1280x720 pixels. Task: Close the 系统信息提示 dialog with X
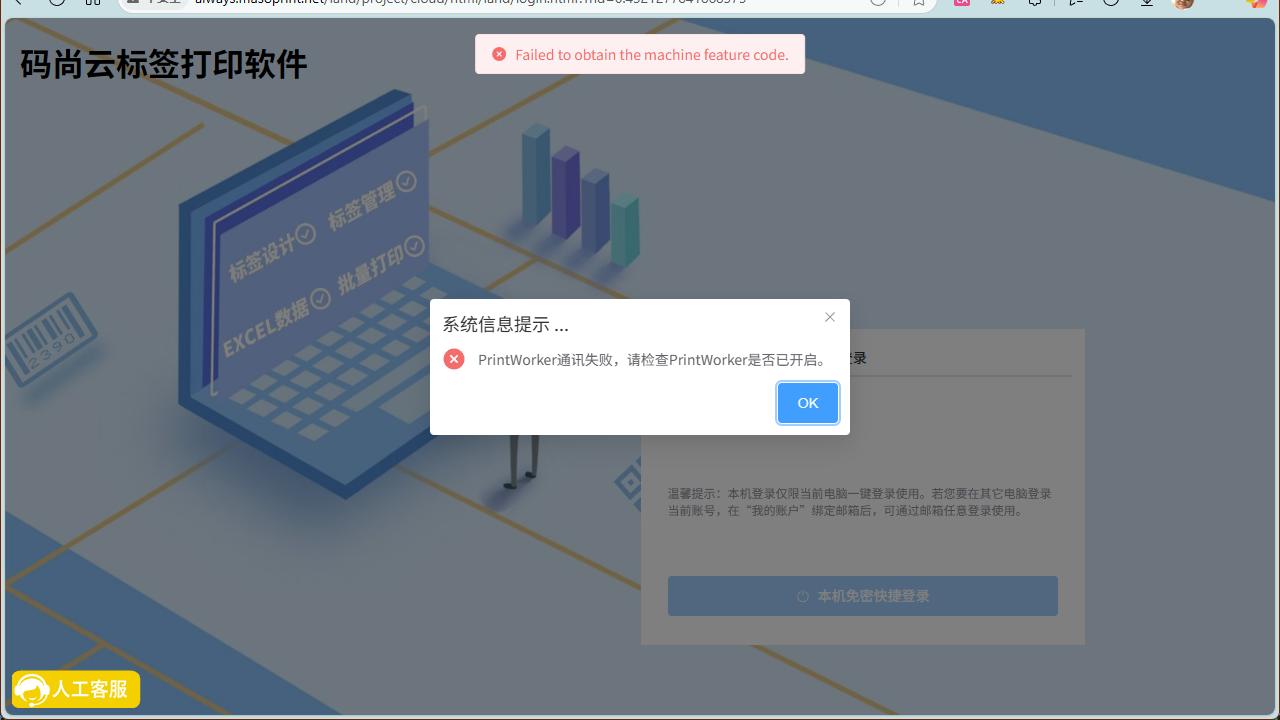point(830,317)
